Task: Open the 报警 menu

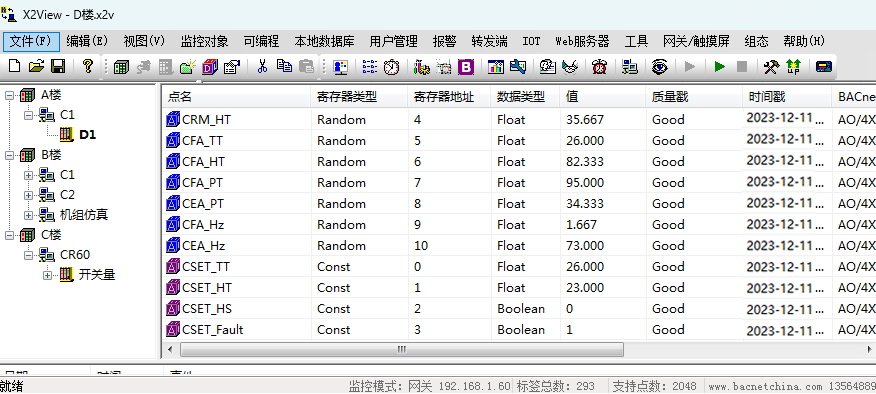Action: [444, 41]
